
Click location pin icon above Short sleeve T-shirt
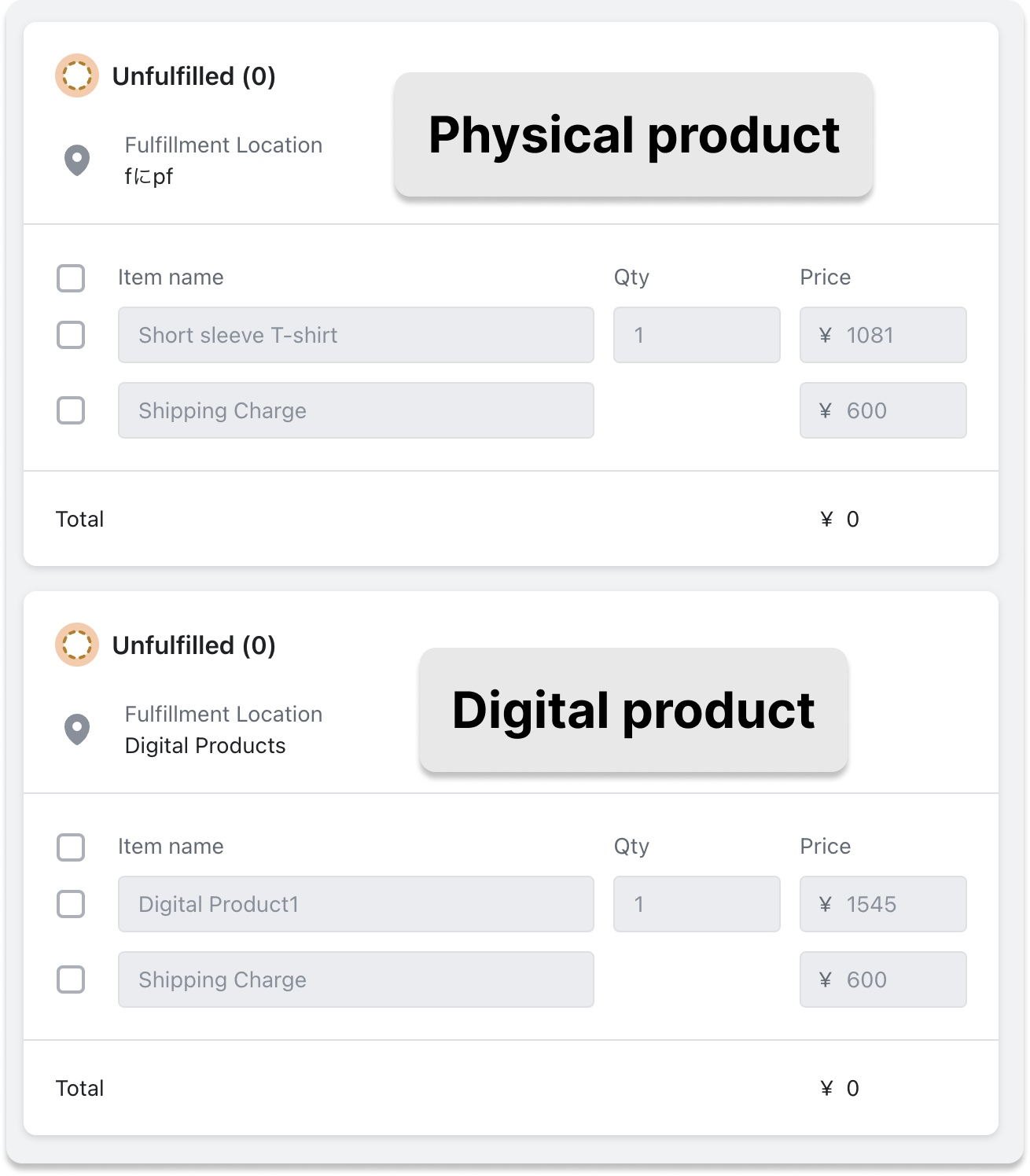click(x=77, y=160)
